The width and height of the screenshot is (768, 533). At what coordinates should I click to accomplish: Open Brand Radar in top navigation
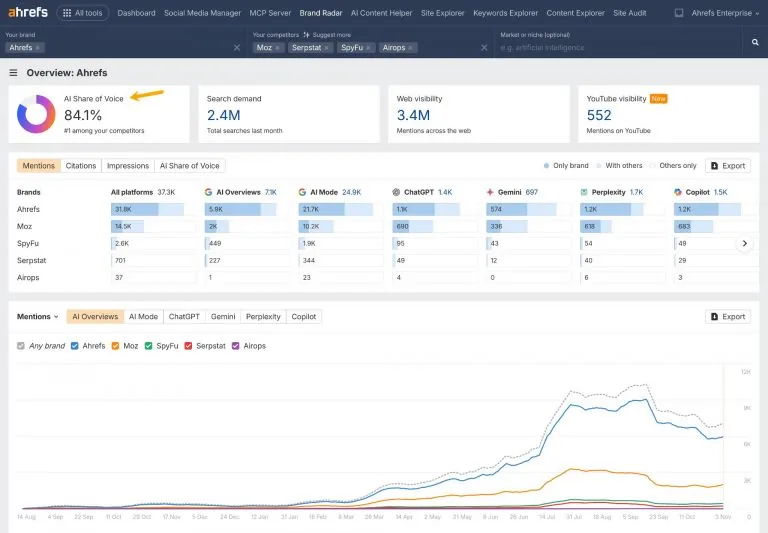point(321,13)
